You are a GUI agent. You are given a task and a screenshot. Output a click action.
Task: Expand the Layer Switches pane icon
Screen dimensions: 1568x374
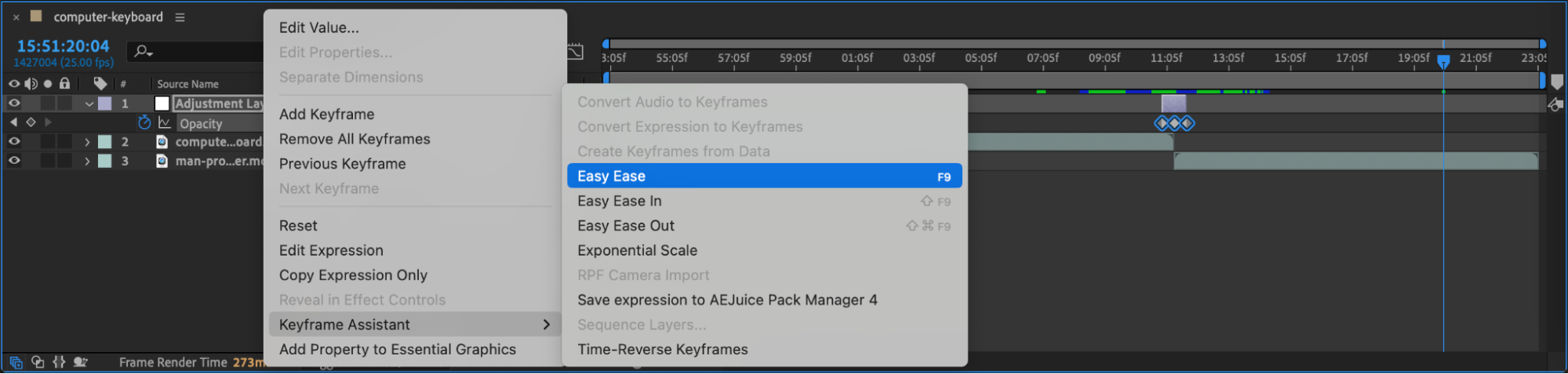coord(16,362)
